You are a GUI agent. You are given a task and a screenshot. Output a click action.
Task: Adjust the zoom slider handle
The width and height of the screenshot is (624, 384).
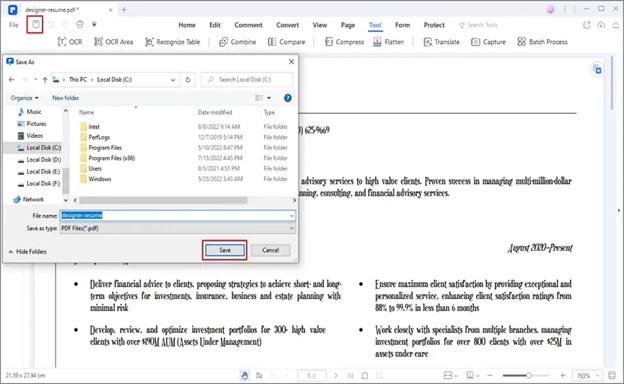528,375
